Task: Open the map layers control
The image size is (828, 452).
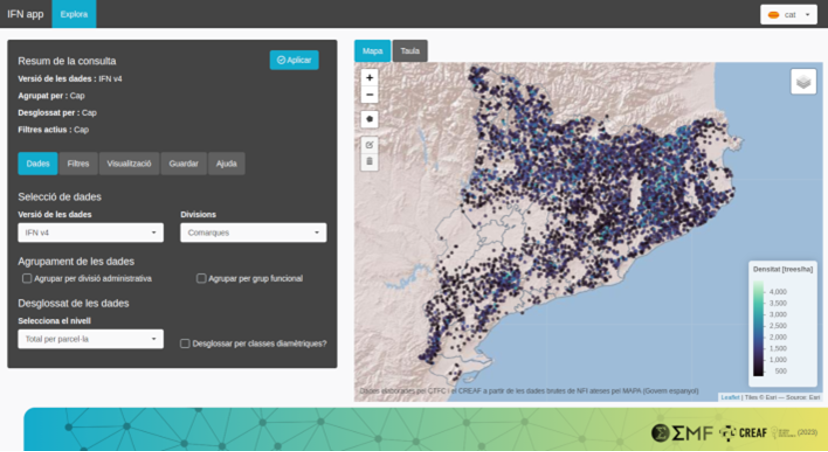Action: [803, 82]
